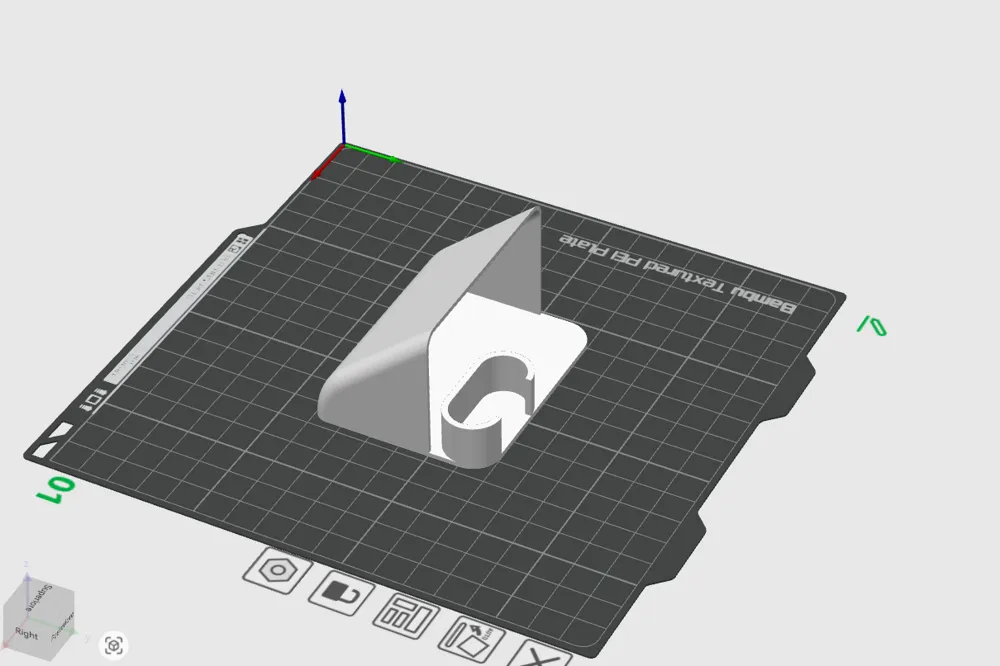Click the remove plate X icon
Image resolution: width=1000 pixels, height=666 pixels.
[539, 655]
